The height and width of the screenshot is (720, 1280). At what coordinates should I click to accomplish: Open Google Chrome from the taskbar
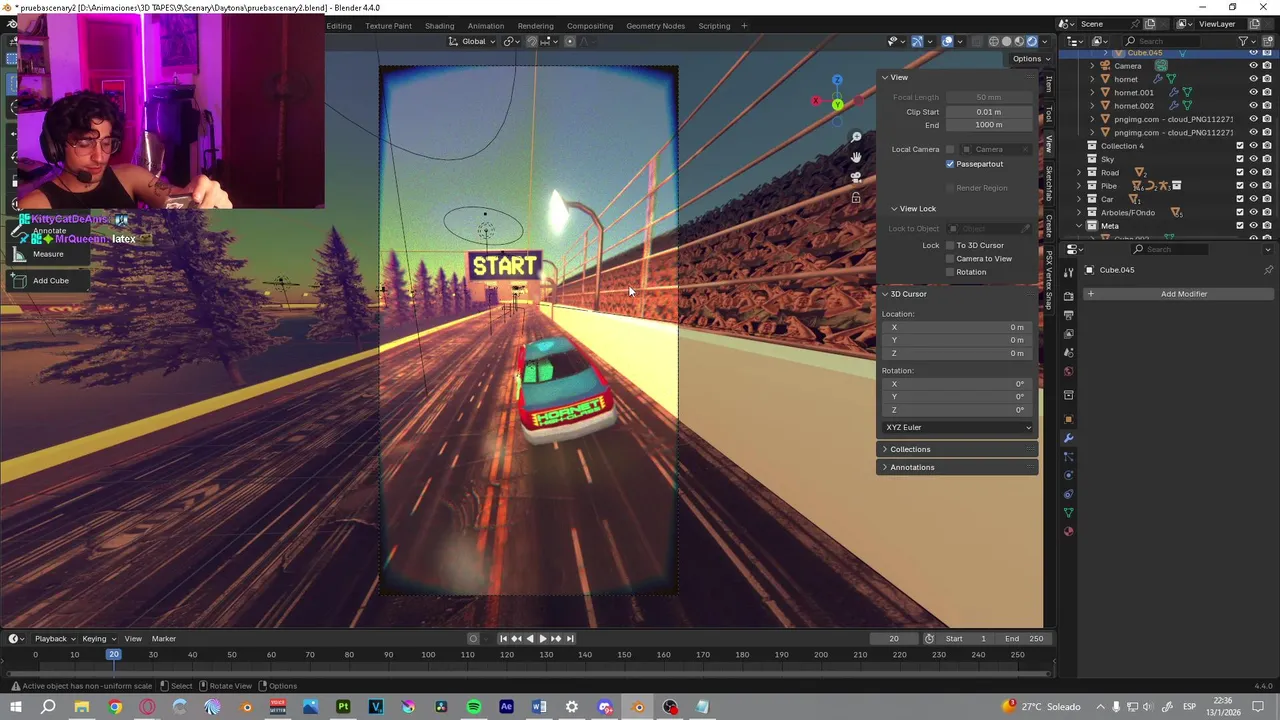click(x=115, y=707)
